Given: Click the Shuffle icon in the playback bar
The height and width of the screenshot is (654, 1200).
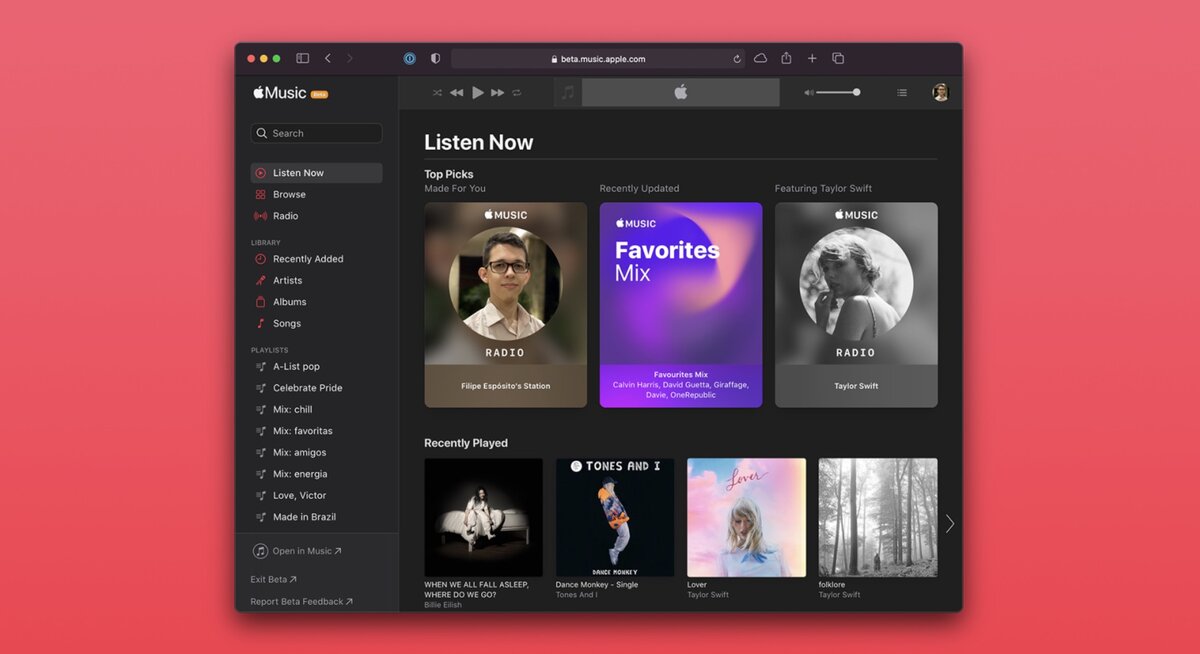Looking at the screenshot, I should [x=437, y=92].
